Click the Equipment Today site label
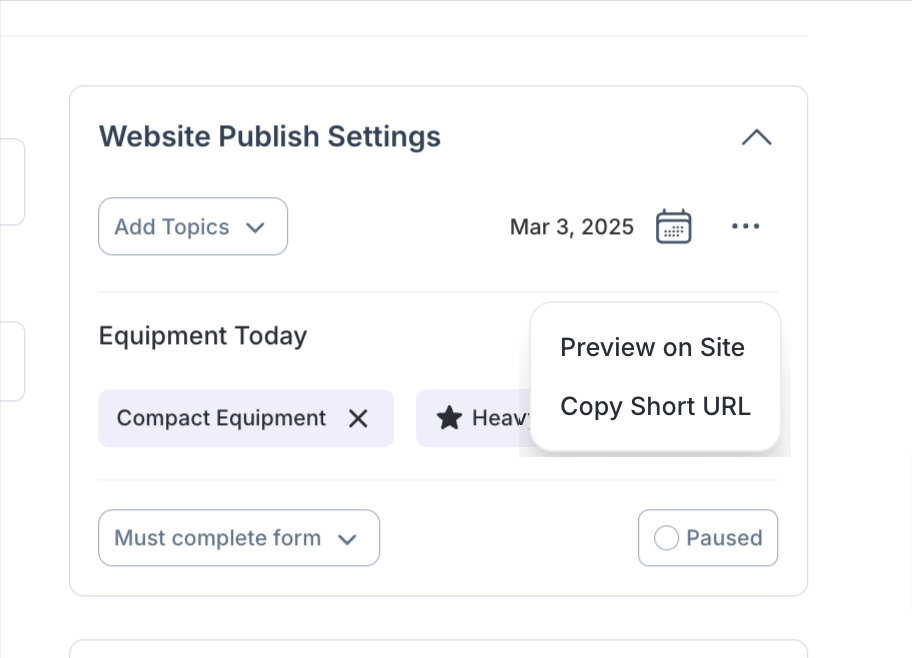Viewport: 912px width, 658px height. [x=202, y=336]
